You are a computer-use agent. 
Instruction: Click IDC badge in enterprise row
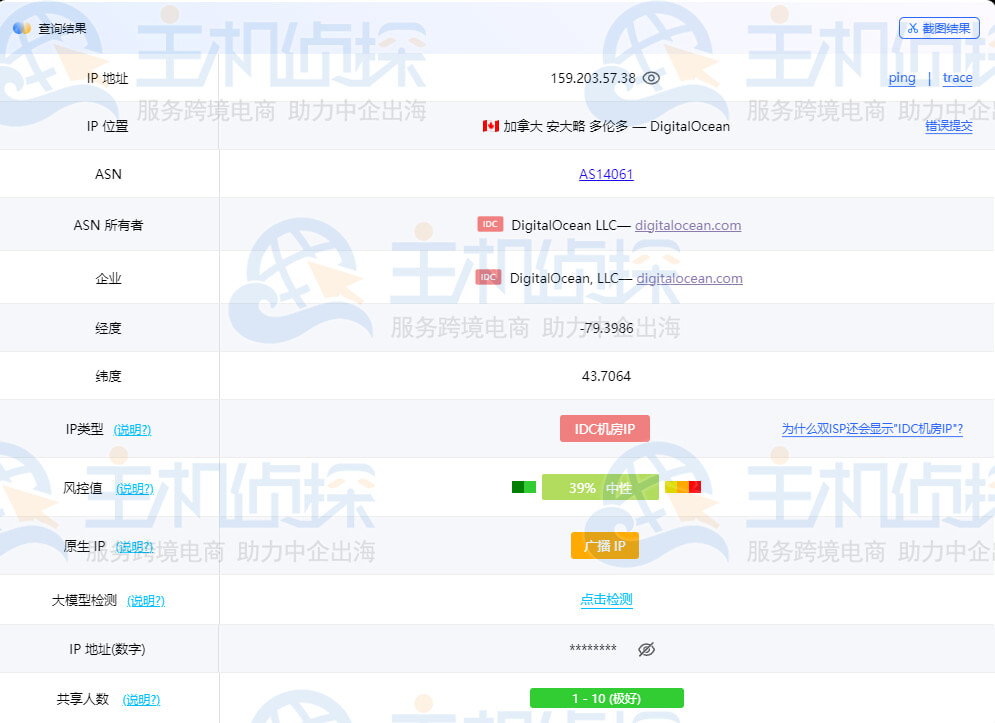coord(488,278)
